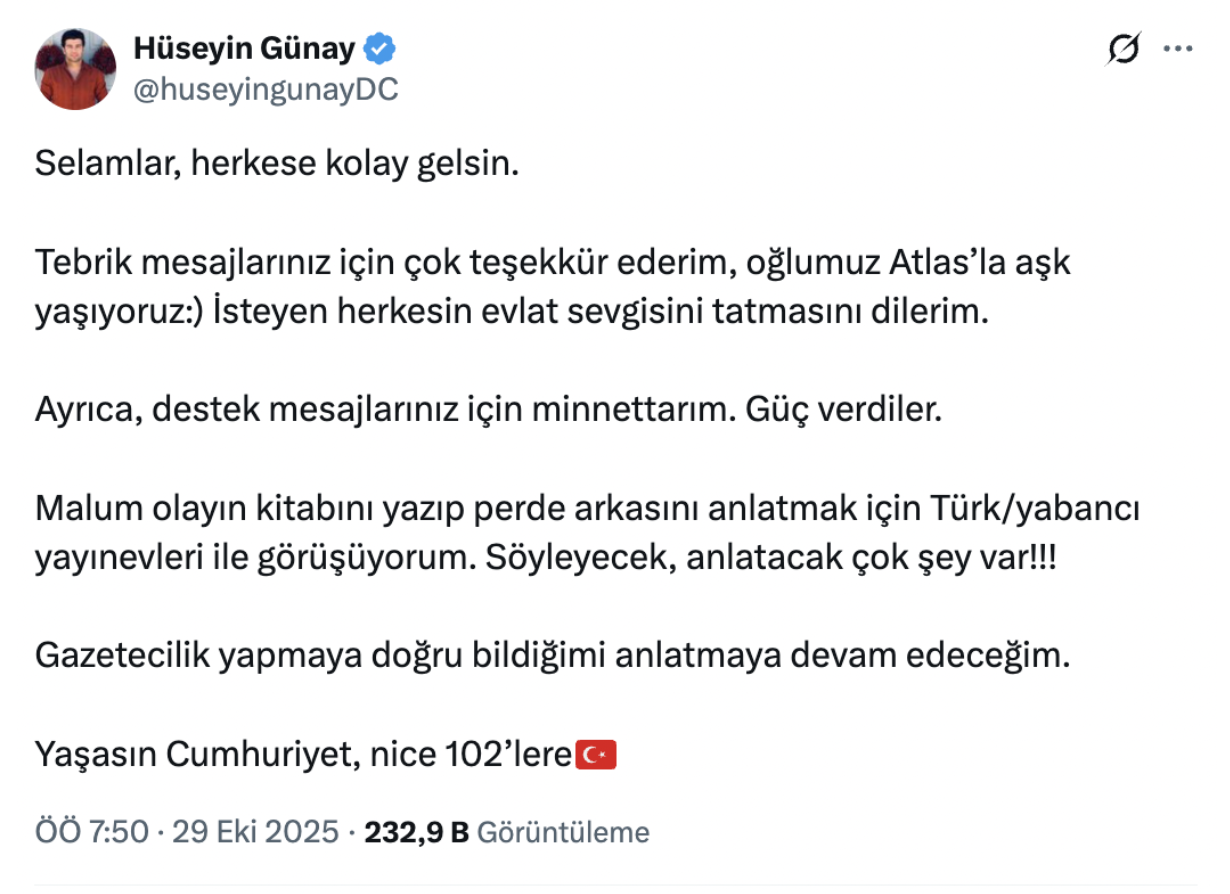Click the Turkish flag emoji
The width and height of the screenshot is (1230, 894).
[596, 755]
